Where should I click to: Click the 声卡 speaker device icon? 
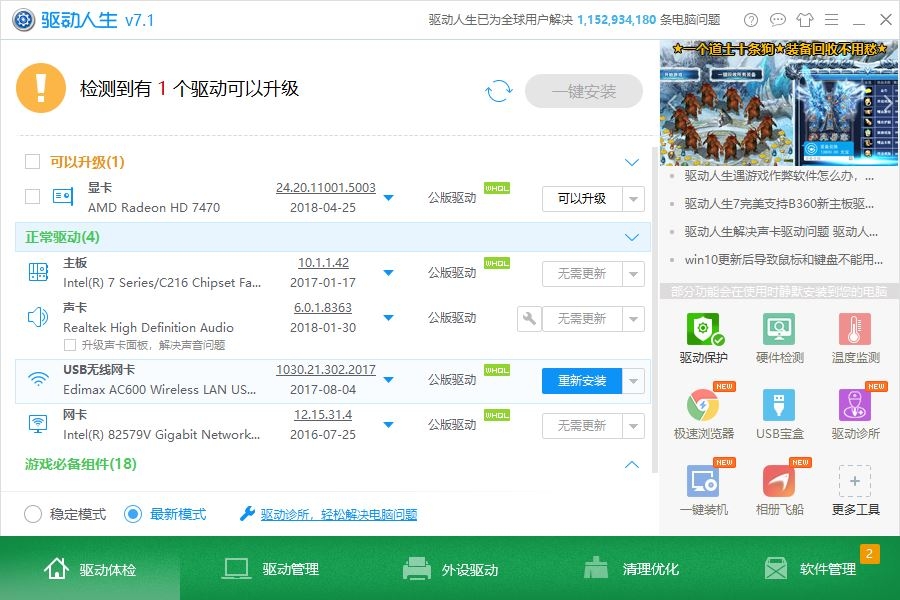pos(38,317)
